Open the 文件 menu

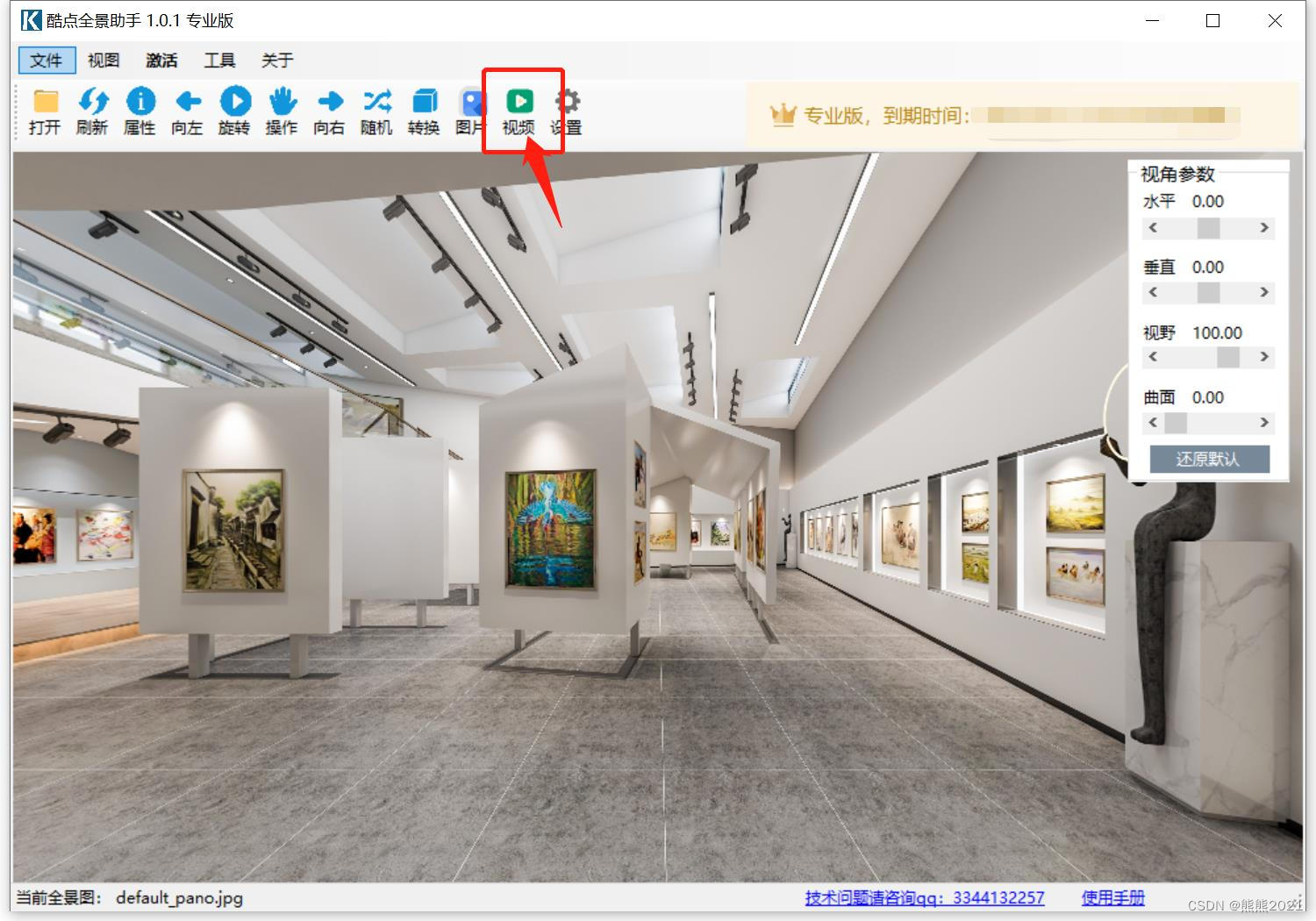point(46,61)
